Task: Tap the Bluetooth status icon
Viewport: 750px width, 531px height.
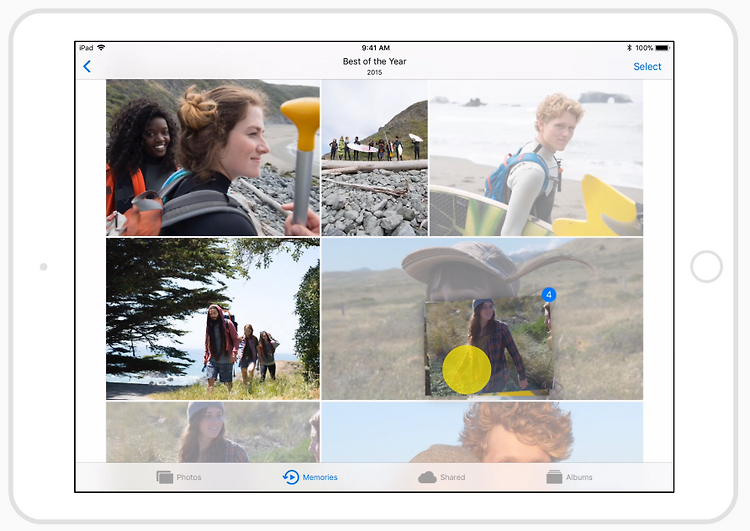Action: tap(629, 48)
